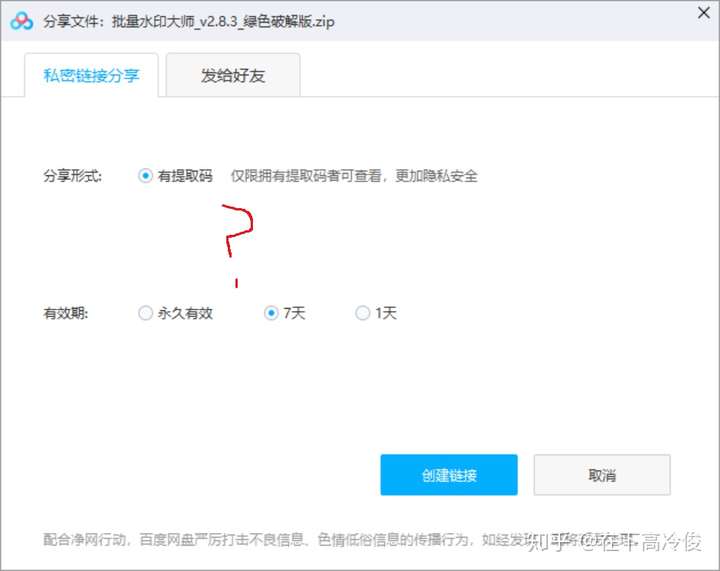Viewport: 720px width, 571px height.
Task: Click the Baidu Netdisk logo icon
Action: [x=22, y=21]
